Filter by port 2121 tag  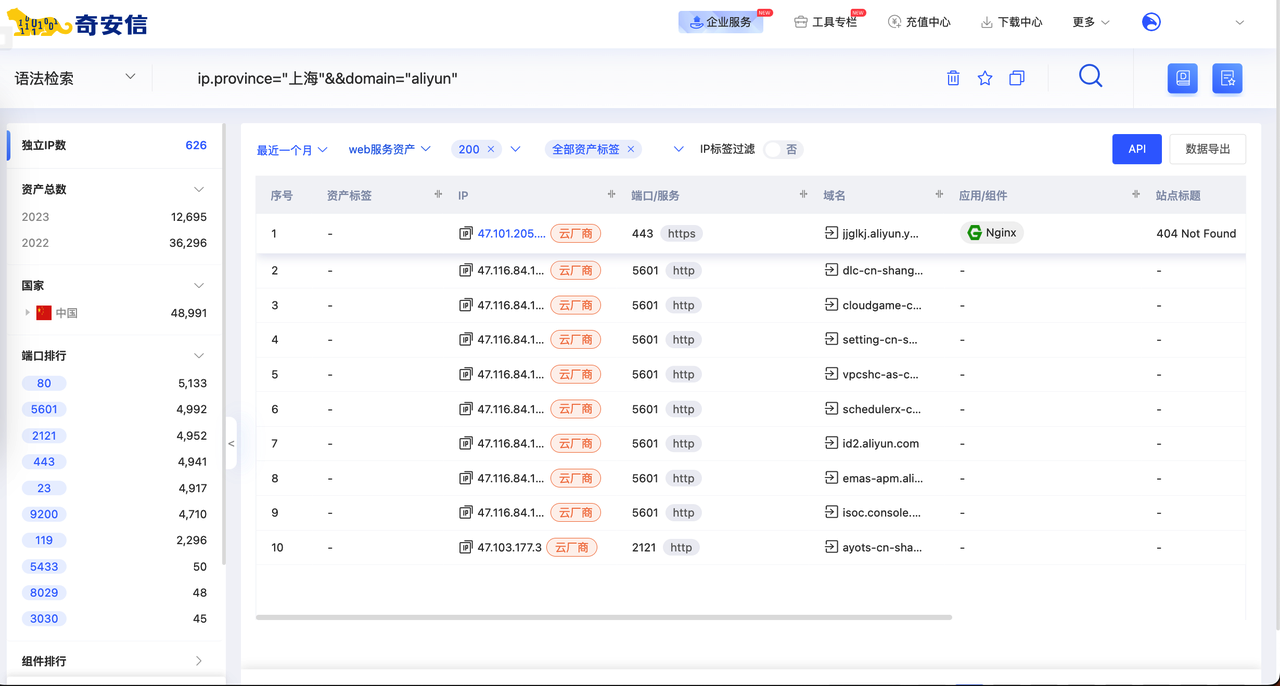(44, 436)
